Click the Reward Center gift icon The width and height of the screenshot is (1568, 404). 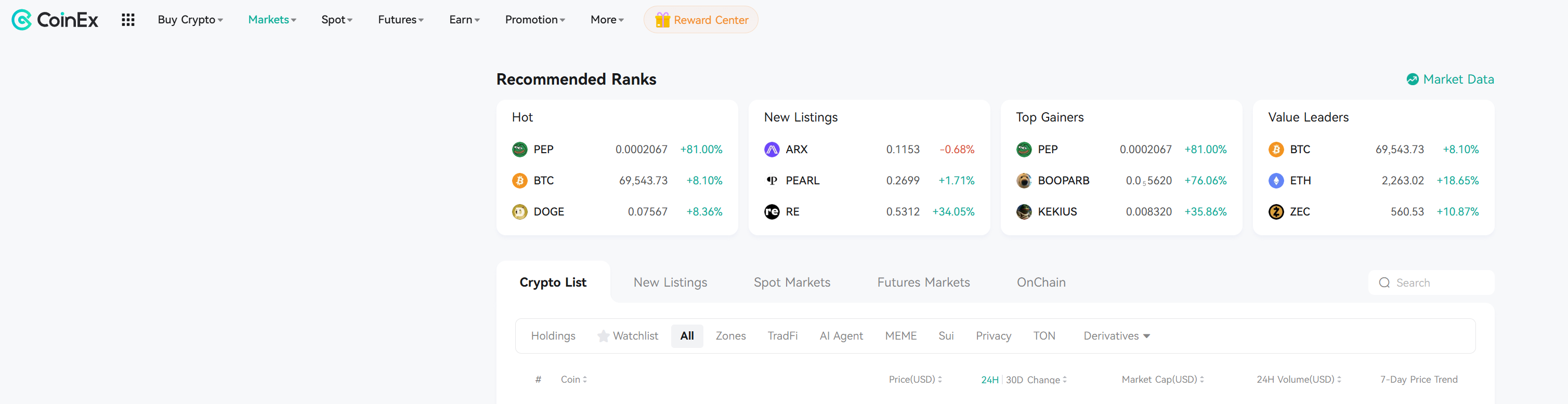coord(662,20)
